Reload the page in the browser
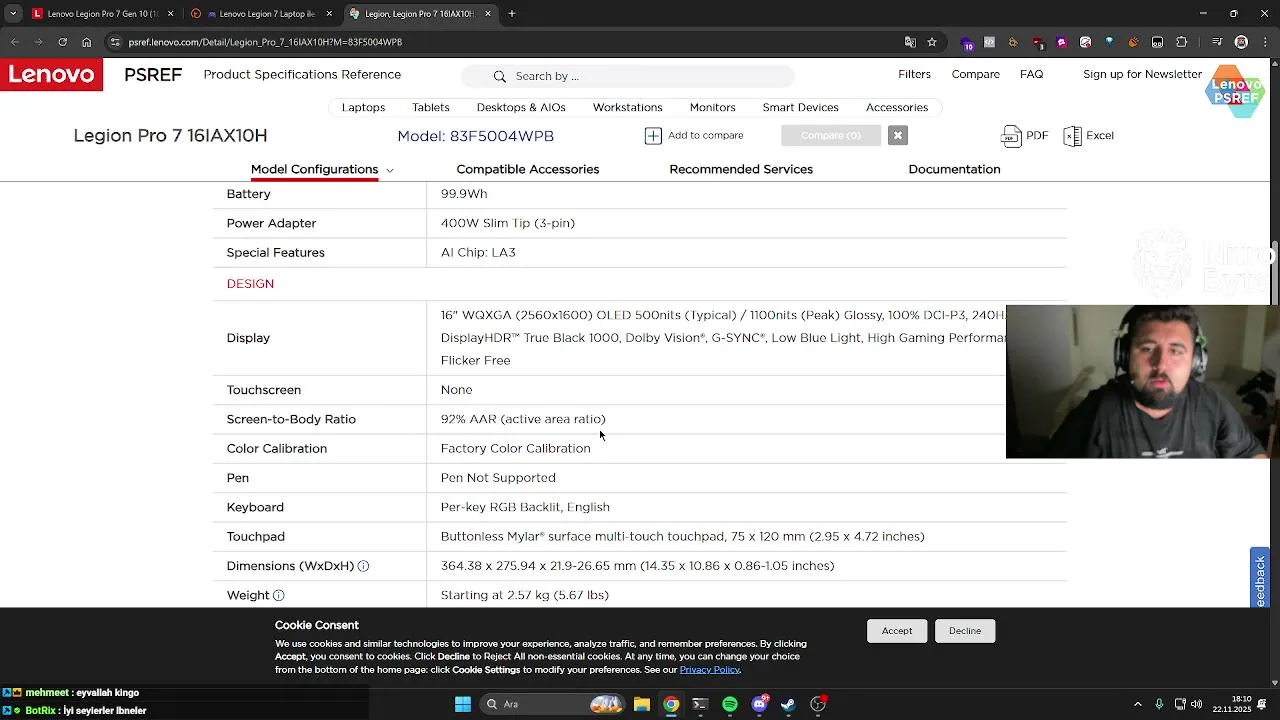The image size is (1280, 720). tap(62, 42)
